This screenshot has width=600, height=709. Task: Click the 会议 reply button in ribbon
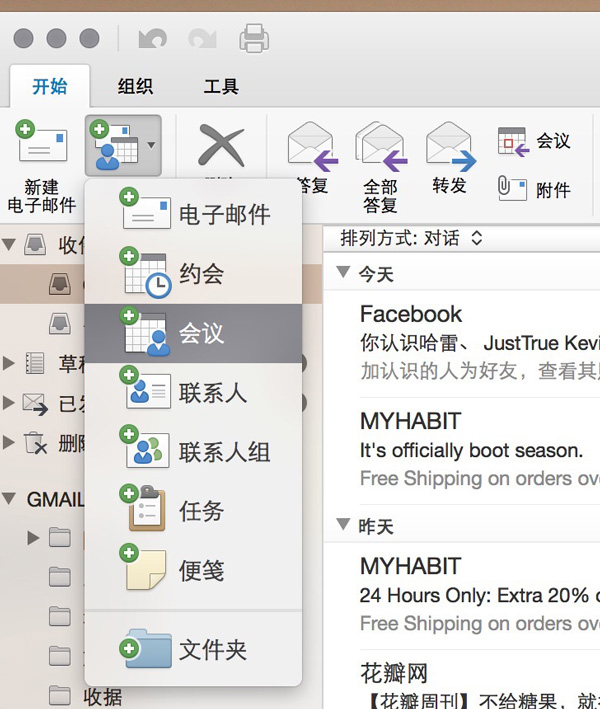(x=534, y=142)
